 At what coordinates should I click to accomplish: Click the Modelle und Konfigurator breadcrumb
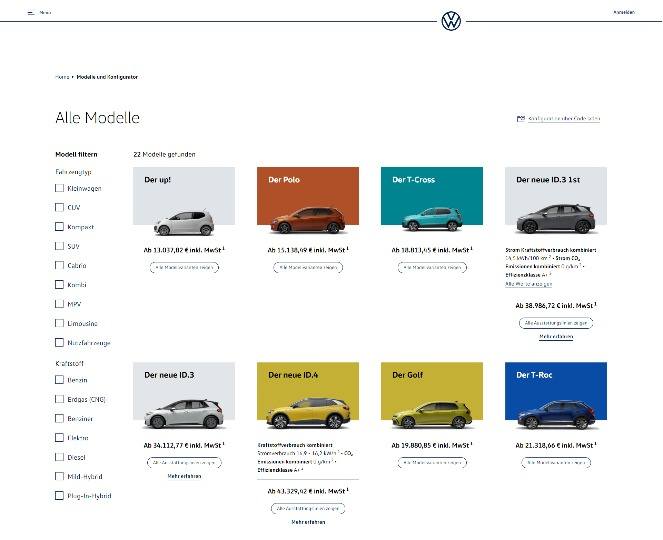click(107, 77)
